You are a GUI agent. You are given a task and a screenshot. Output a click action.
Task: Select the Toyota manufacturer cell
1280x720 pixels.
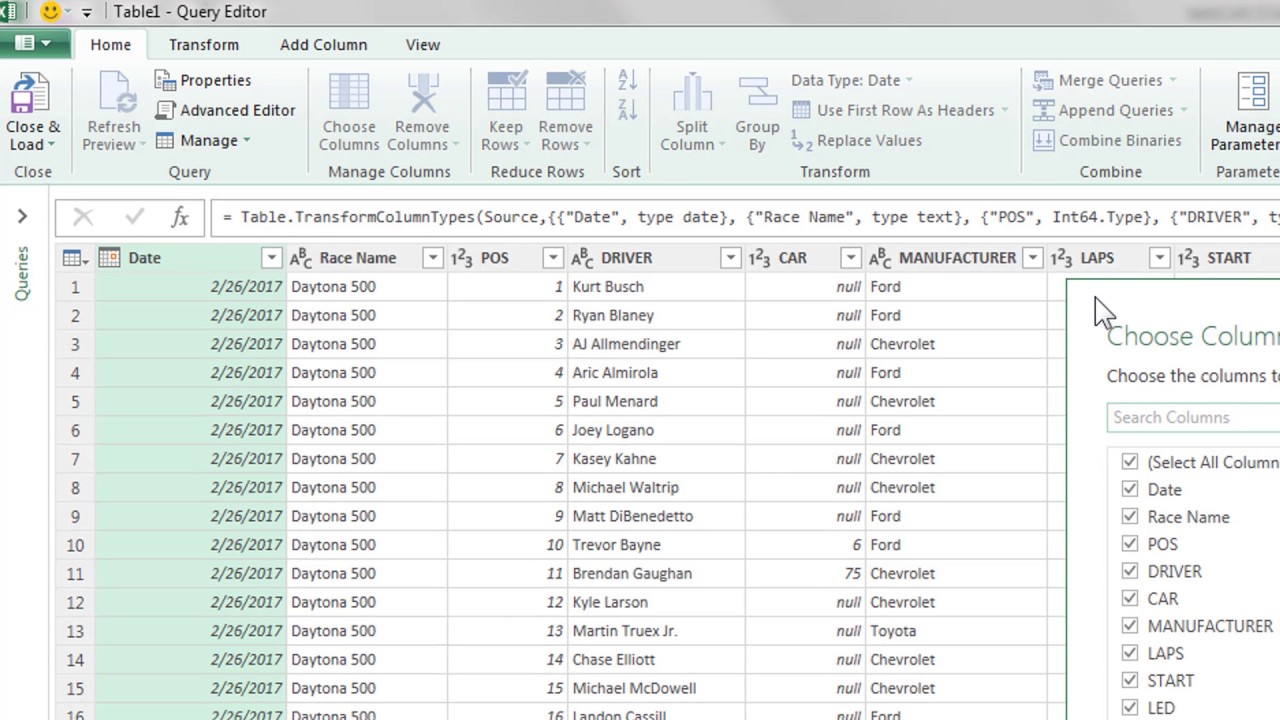click(x=955, y=631)
